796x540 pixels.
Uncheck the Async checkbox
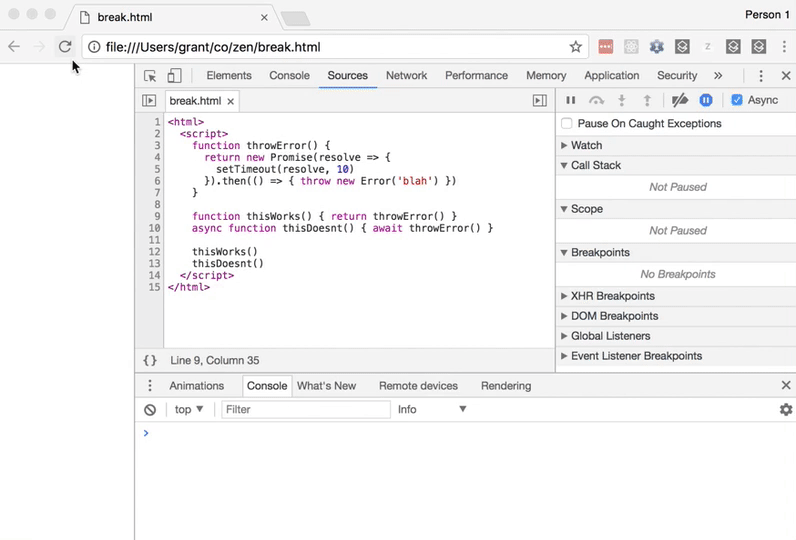(737, 100)
